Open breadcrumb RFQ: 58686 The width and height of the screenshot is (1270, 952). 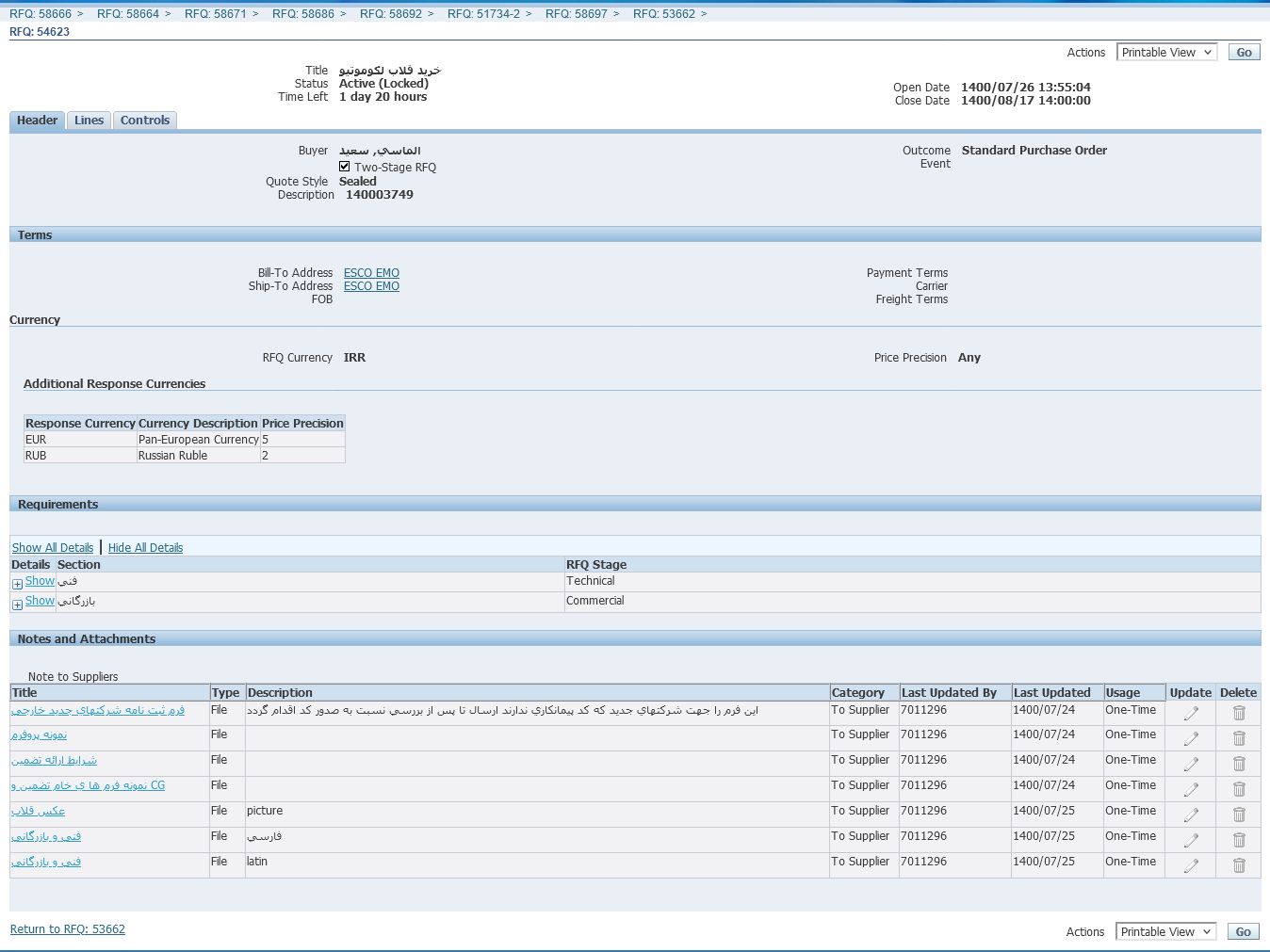303,14
